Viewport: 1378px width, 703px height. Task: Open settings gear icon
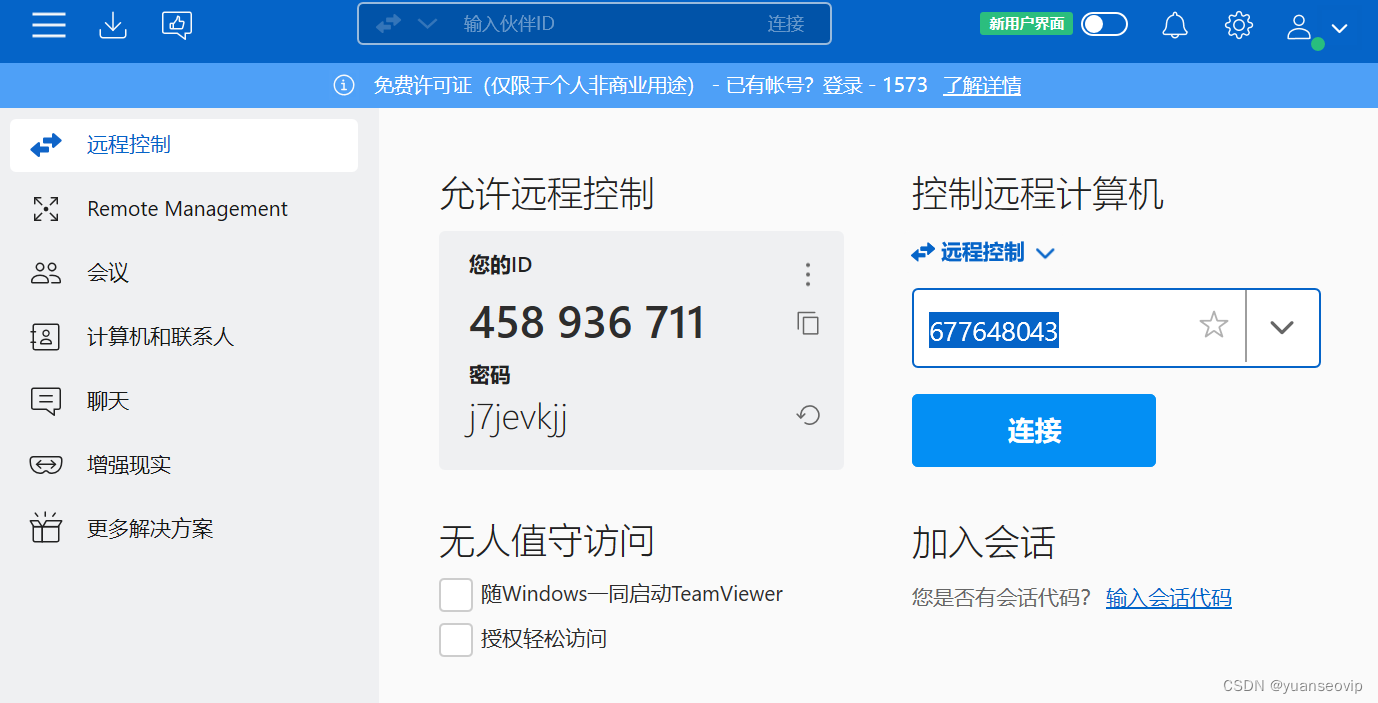point(1239,25)
